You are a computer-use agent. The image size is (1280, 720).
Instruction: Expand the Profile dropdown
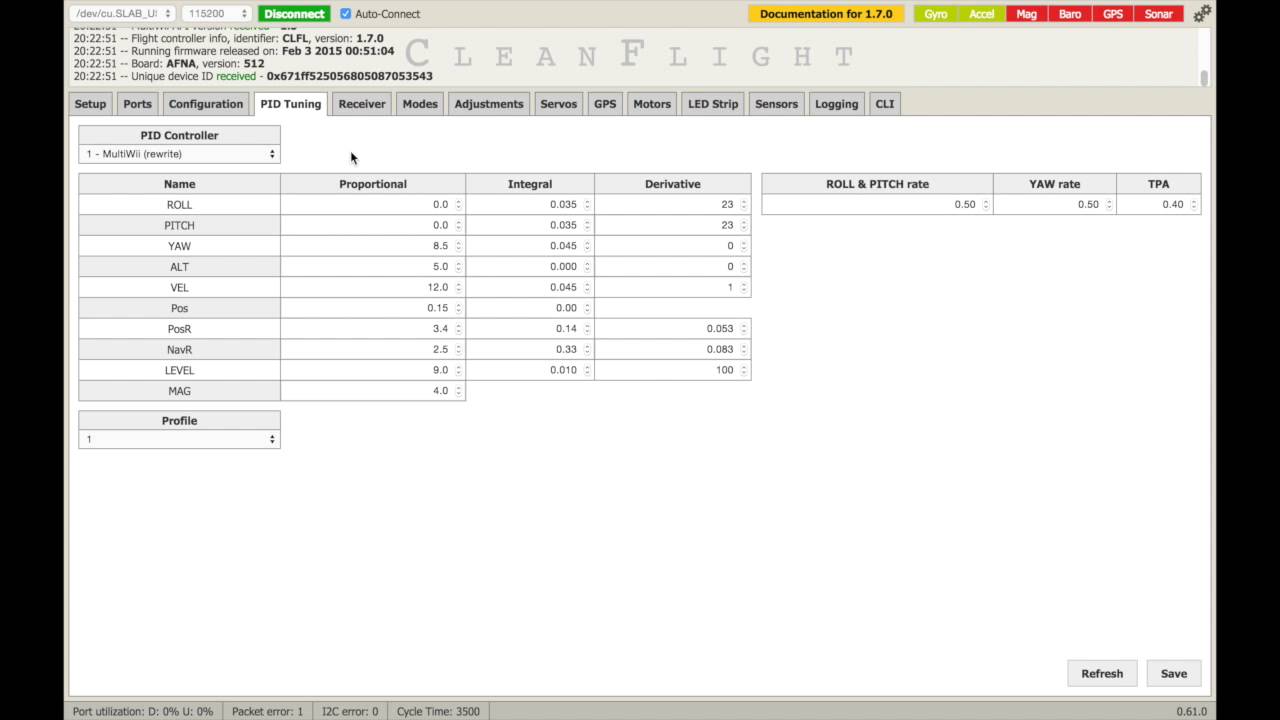(x=180, y=439)
